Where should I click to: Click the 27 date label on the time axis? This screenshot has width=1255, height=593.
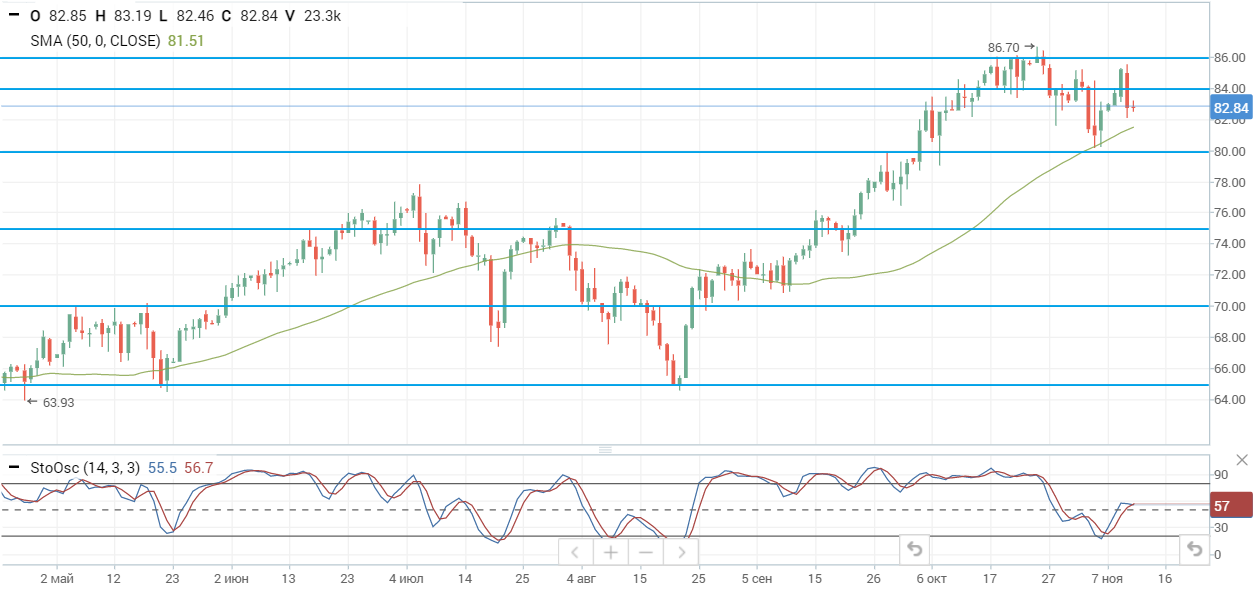click(x=1048, y=579)
